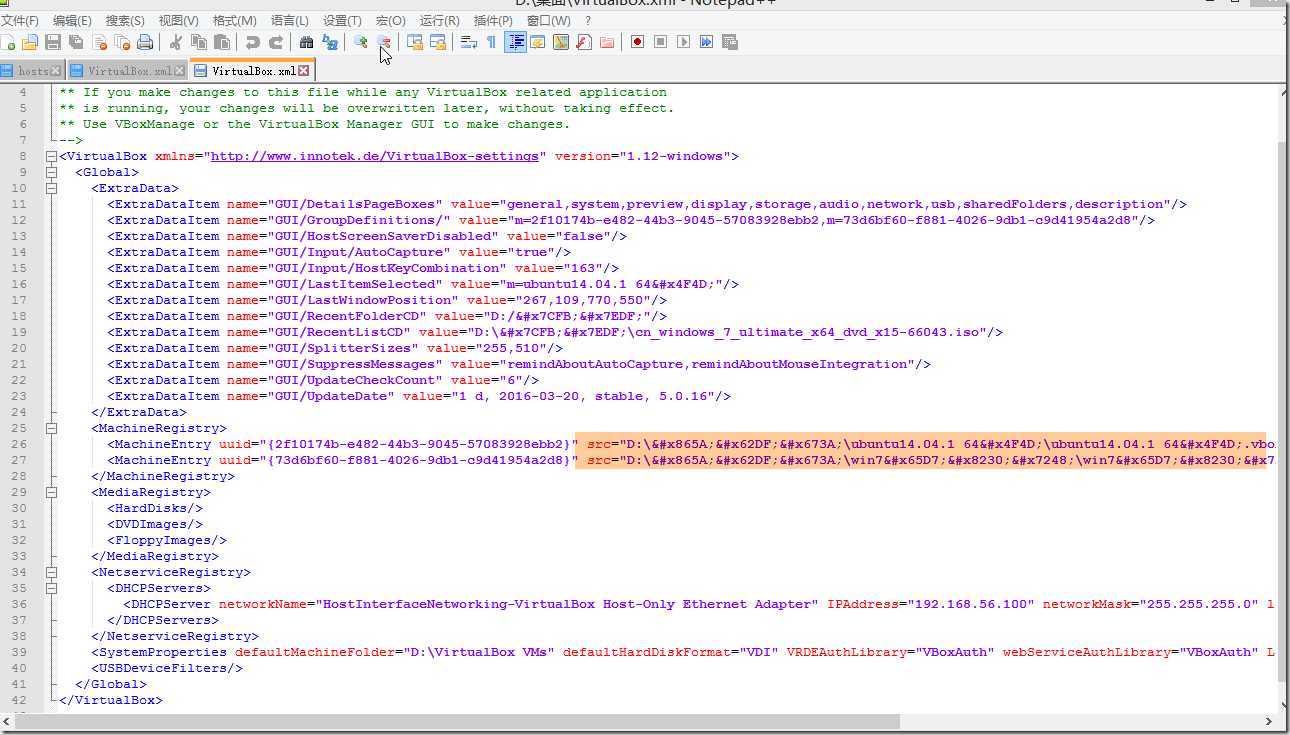The width and height of the screenshot is (1290, 735).
Task: Click the Close document toolbar icon
Action: point(100,42)
